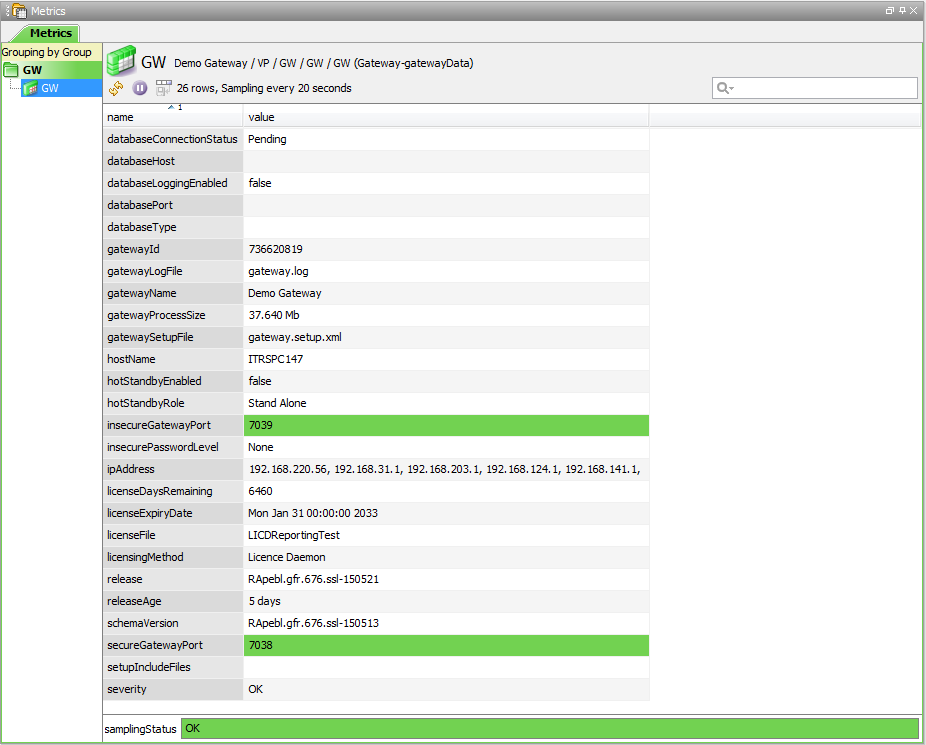Sort by the name column header

172,117
